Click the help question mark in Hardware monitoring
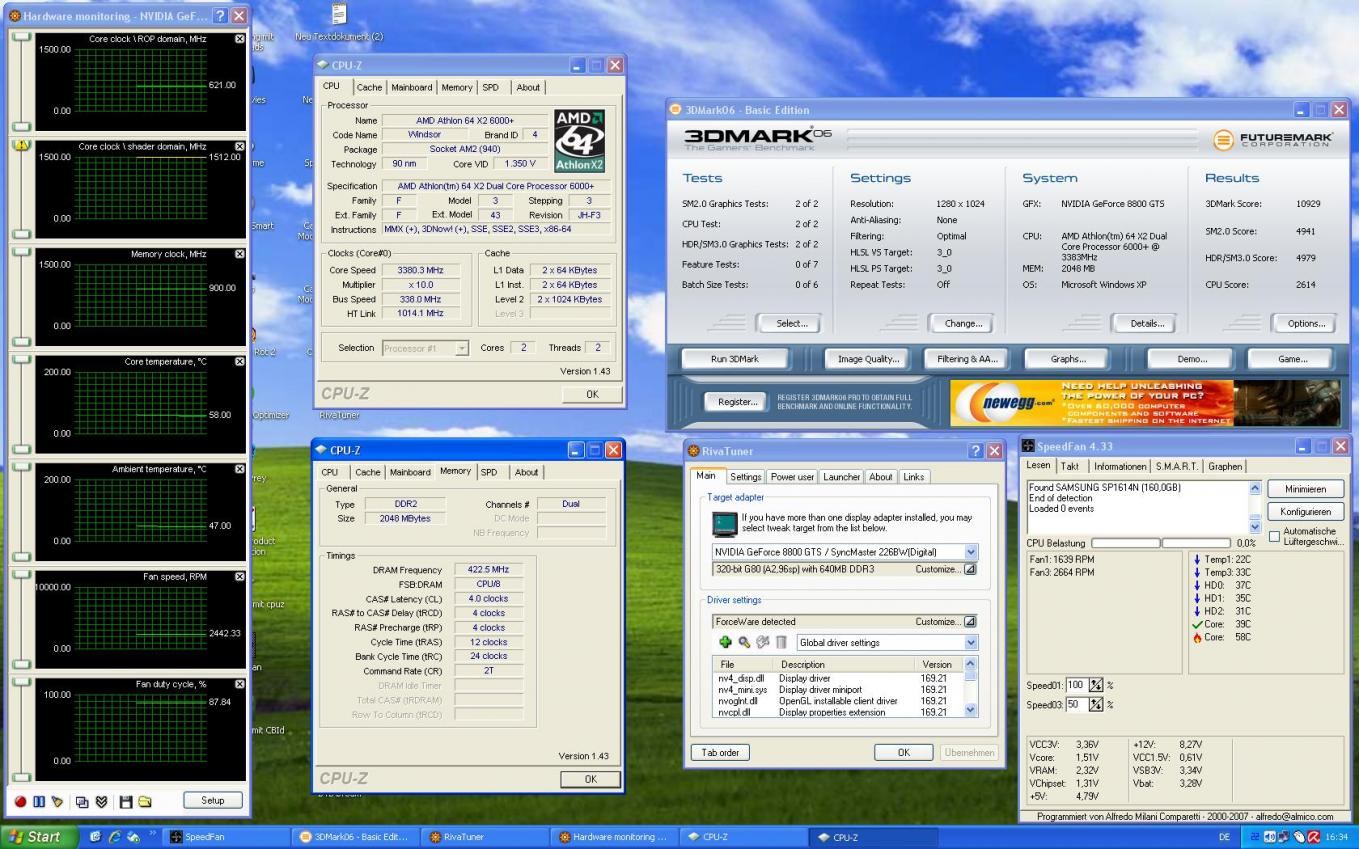Viewport: 1359px width, 849px height. click(x=220, y=16)
